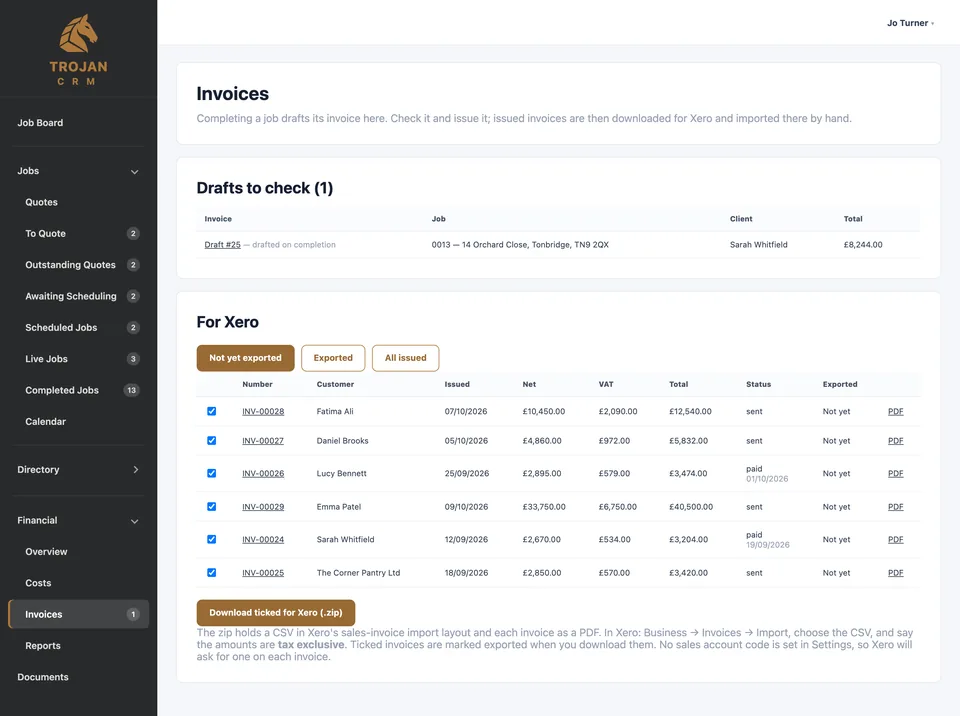The image size is (960, 716).
Task: Click the Status column header
Action: point(759,384)
